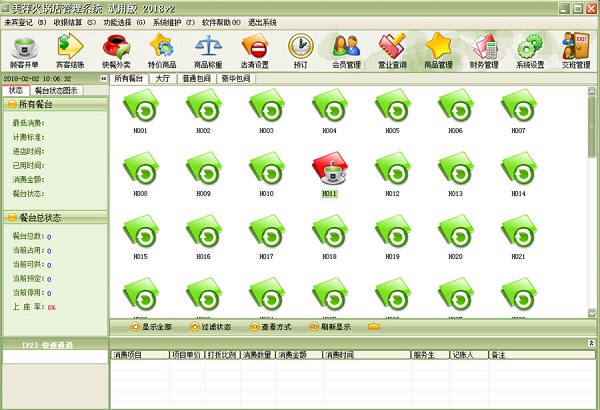
Task: Open the 来宾登记 menu
Action: pyautogui.click(x=25, y=23)
